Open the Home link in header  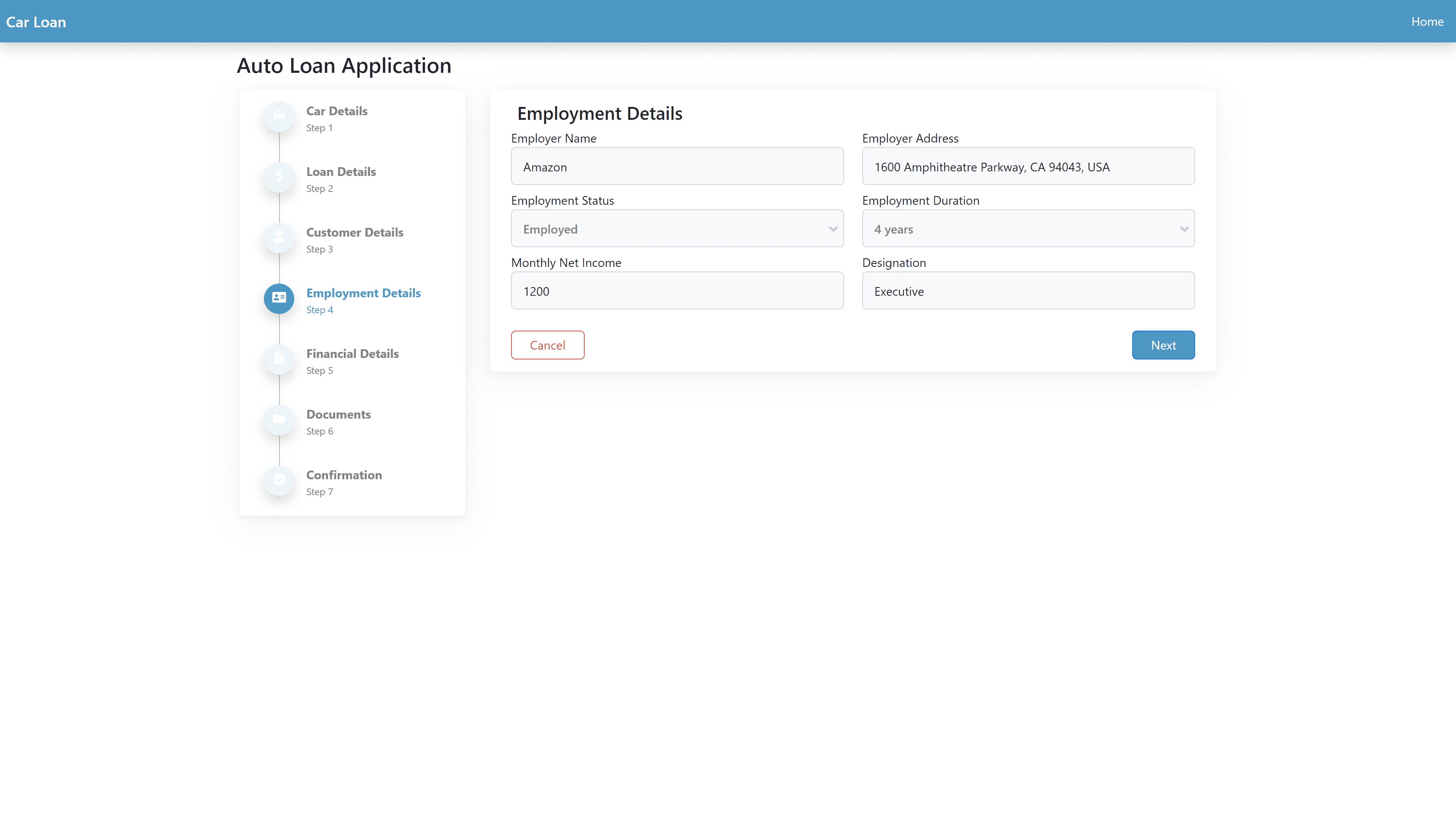point(1427,22)
